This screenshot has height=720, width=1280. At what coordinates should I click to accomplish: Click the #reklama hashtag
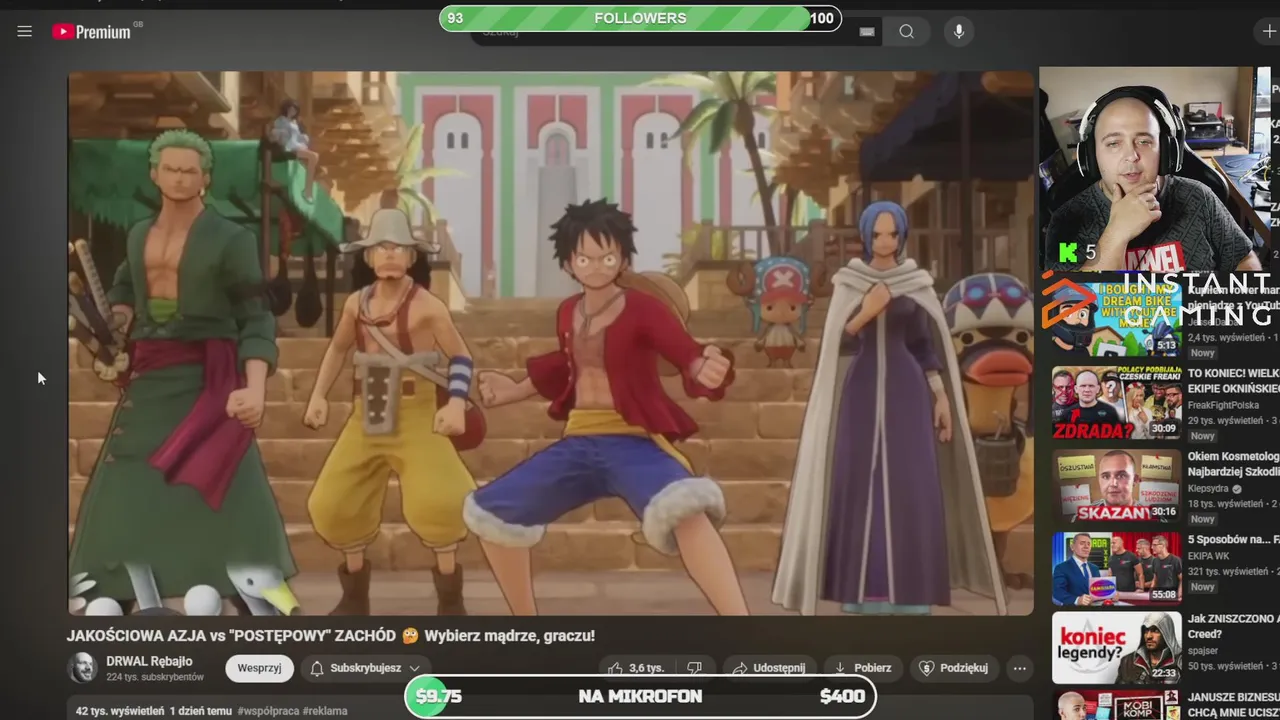(x=325, y=711)
